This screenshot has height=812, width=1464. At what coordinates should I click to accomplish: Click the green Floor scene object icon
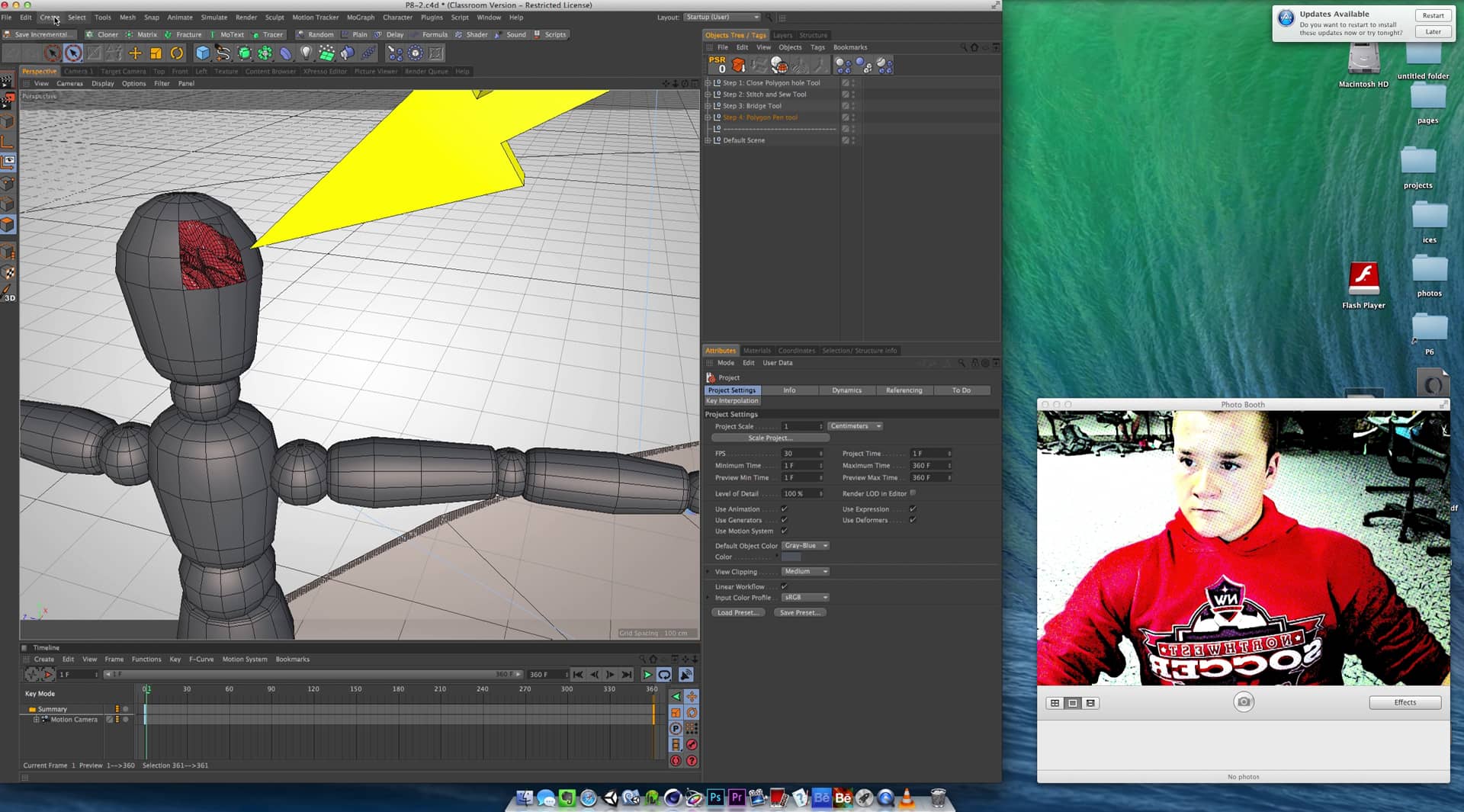(326, 53)
